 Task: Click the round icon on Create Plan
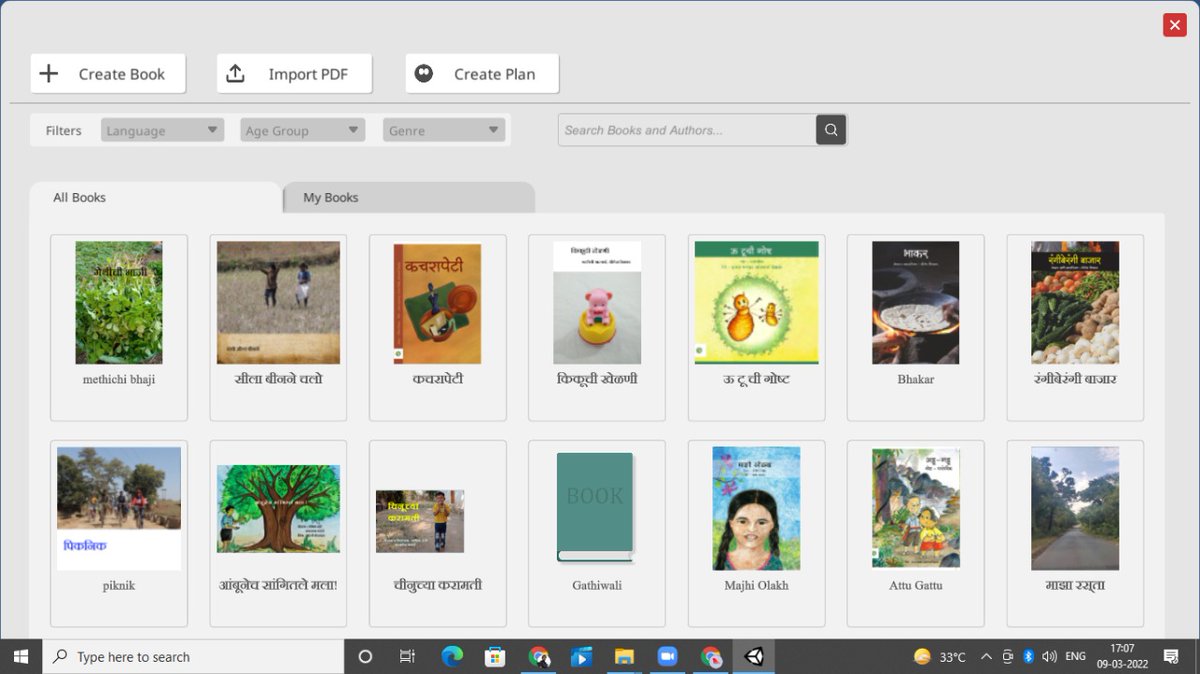coord(424,74)
